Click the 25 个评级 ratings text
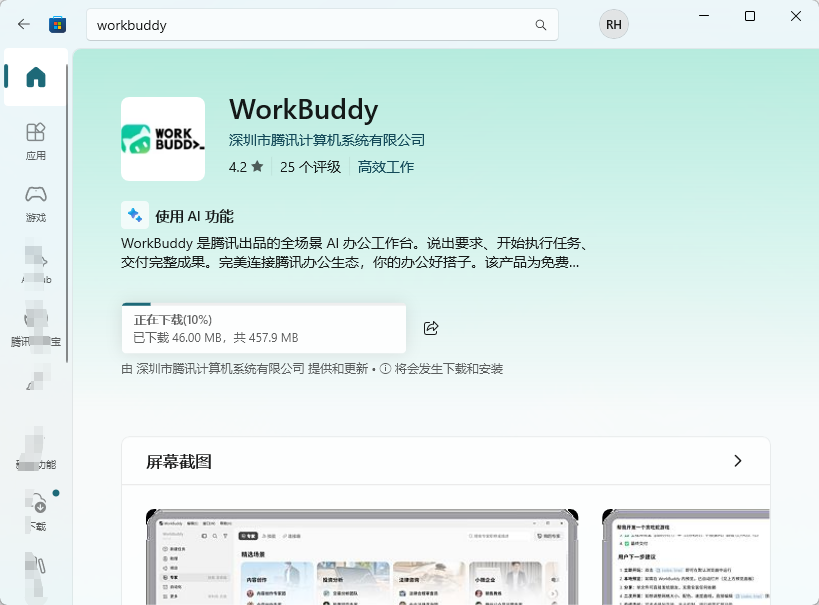 pos(310,167)
